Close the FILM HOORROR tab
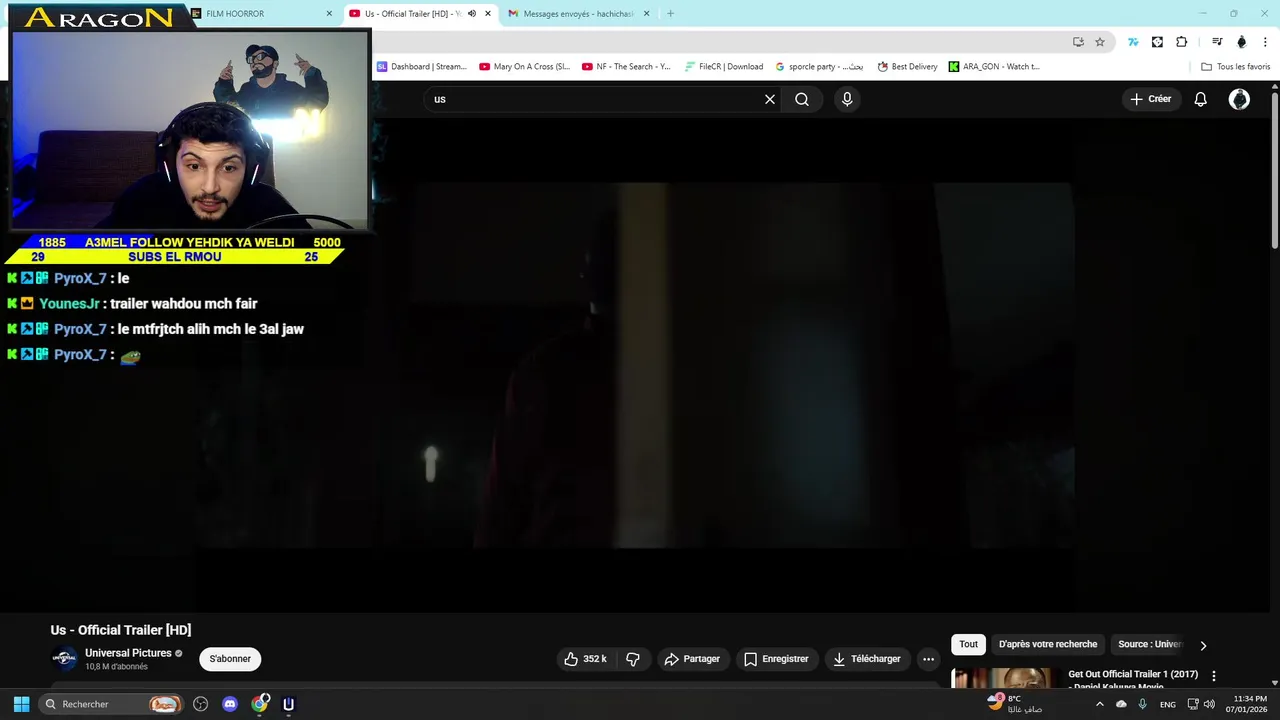 click(x=329, y=14)
